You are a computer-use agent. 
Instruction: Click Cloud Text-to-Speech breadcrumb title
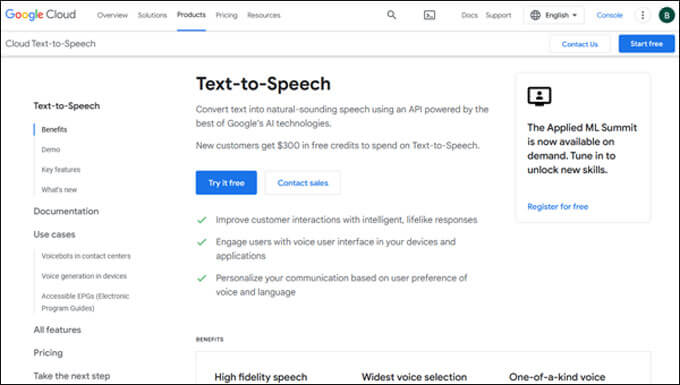(50, 43)
